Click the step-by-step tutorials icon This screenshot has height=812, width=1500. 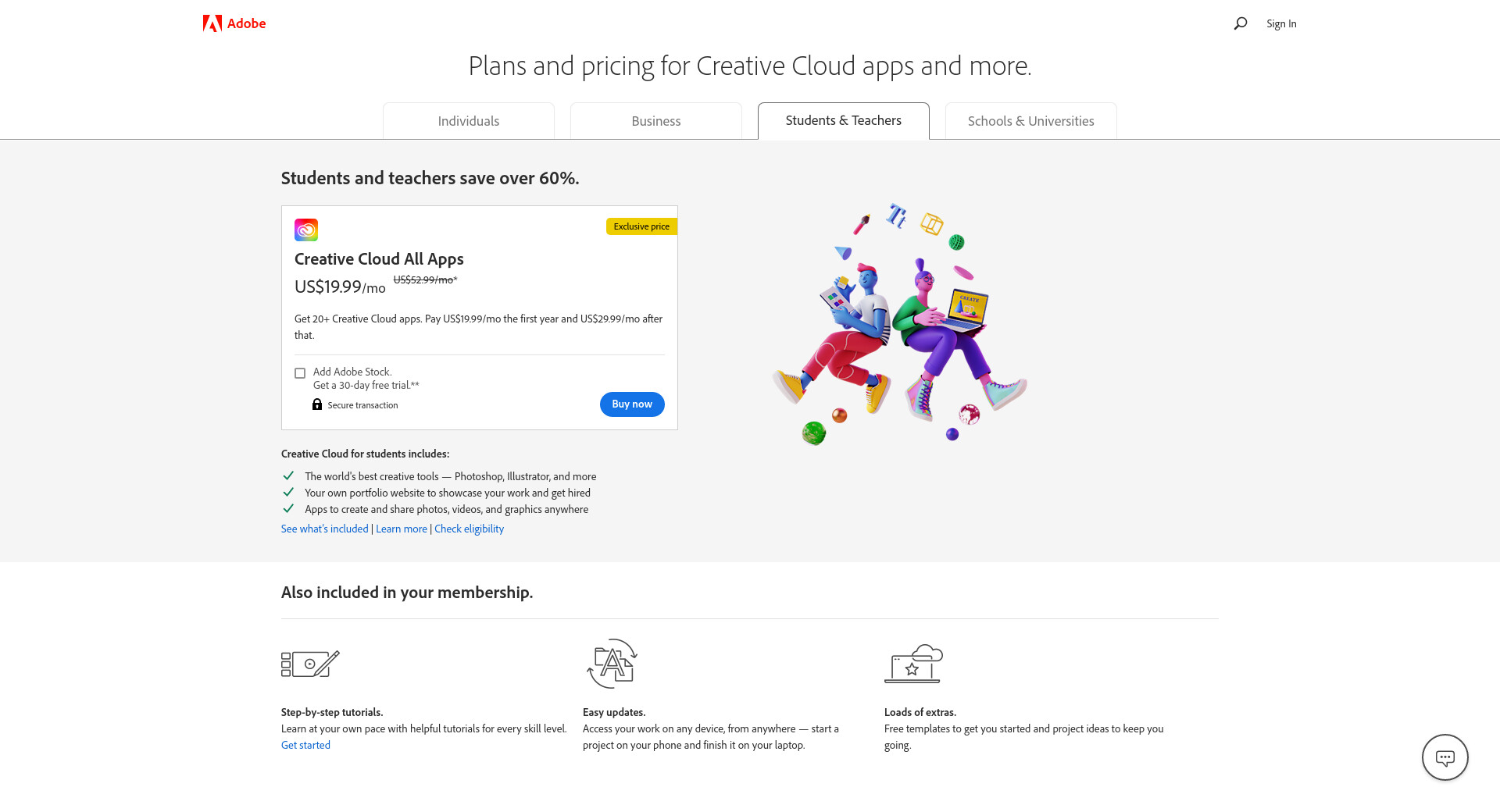[310, 664]
